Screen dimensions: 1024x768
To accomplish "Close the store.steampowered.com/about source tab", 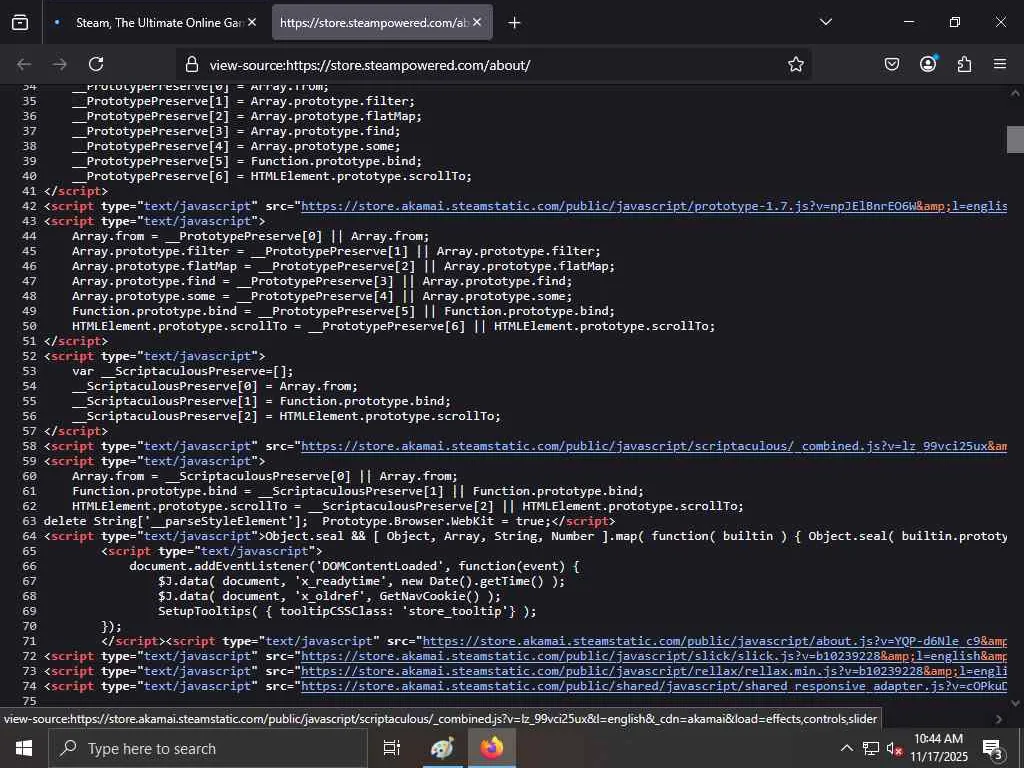I will coord(477,22).
